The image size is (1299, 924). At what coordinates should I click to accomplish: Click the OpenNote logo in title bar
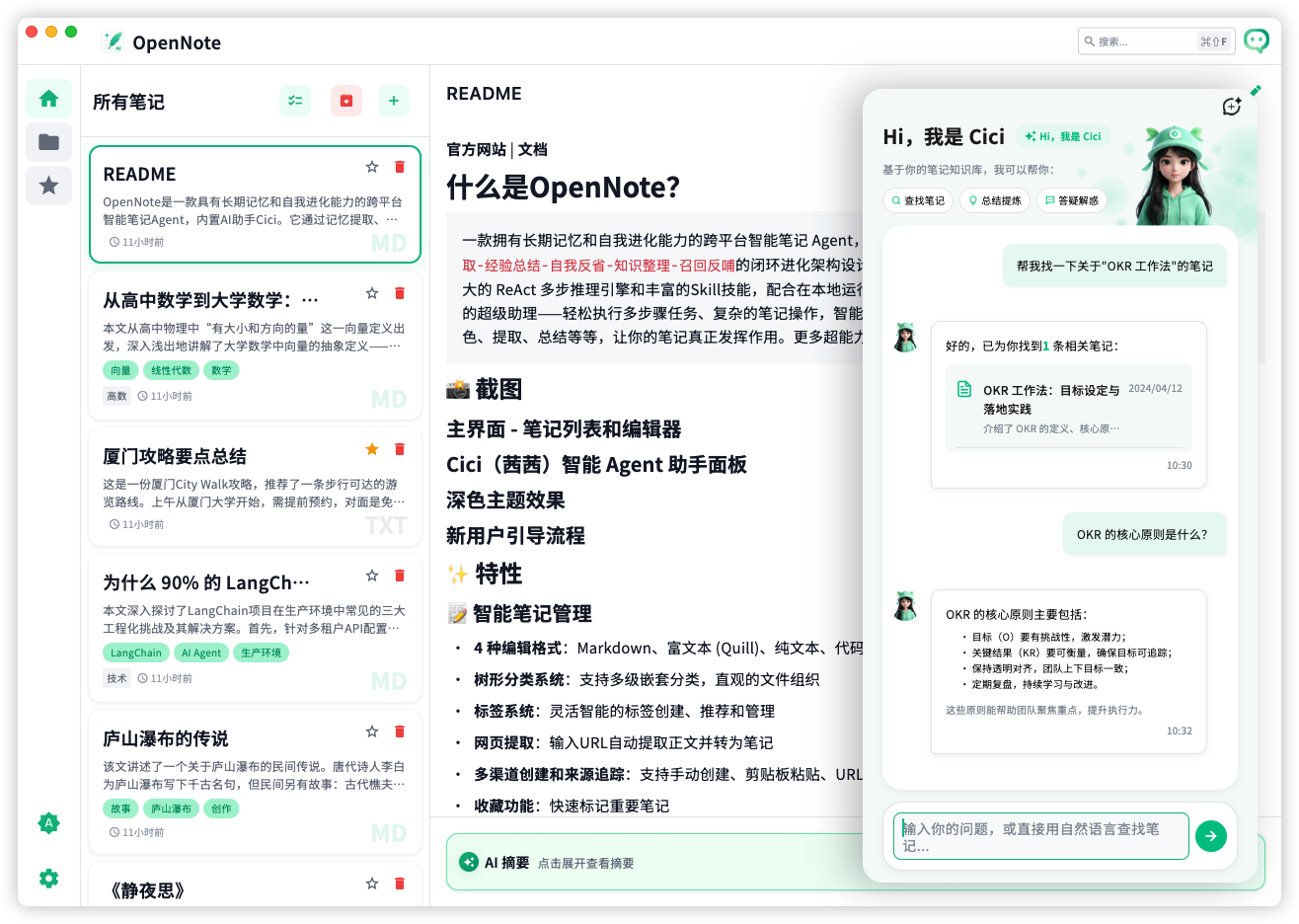(114, 41)
